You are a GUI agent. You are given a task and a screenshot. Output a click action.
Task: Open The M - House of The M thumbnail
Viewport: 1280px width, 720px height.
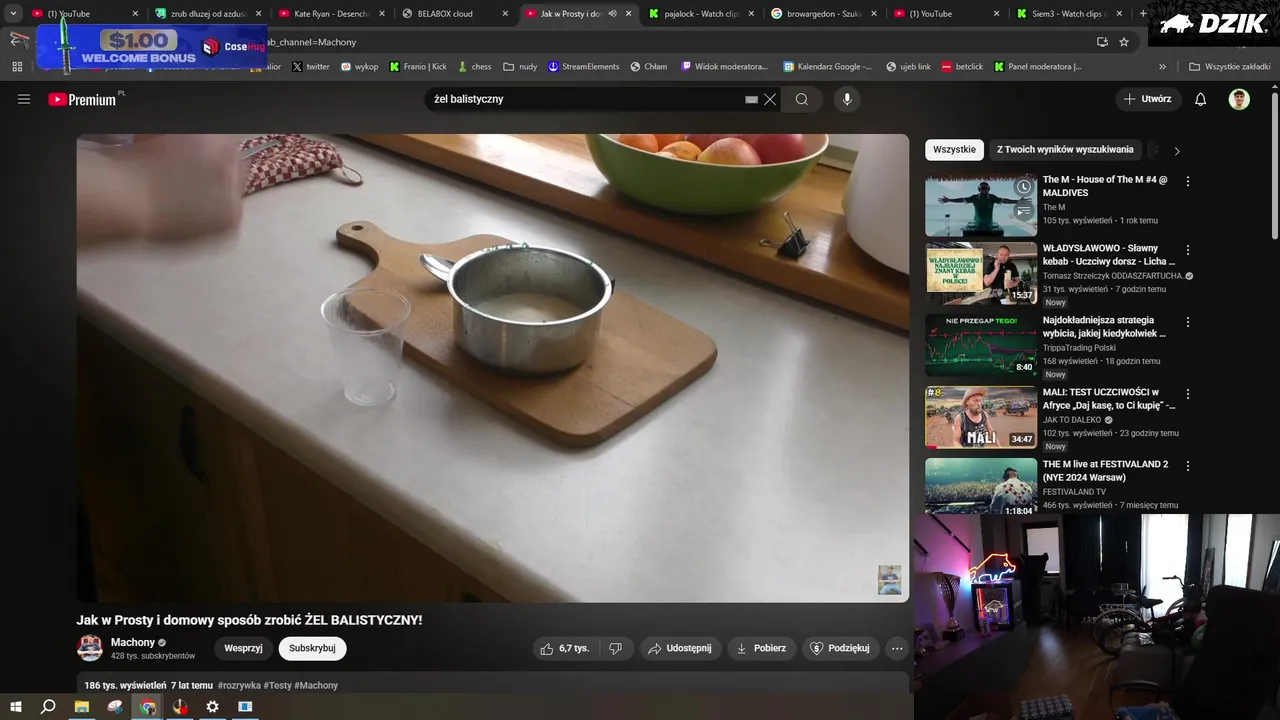(981, 206)
